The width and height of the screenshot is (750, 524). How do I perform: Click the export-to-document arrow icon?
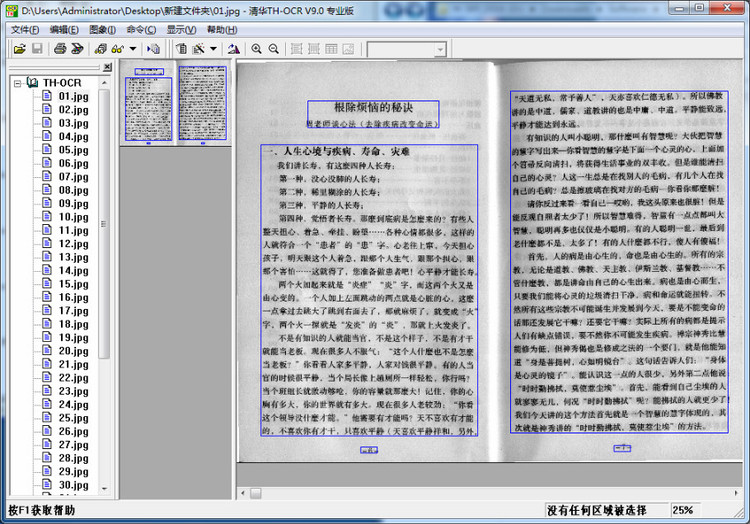point(154,49)
